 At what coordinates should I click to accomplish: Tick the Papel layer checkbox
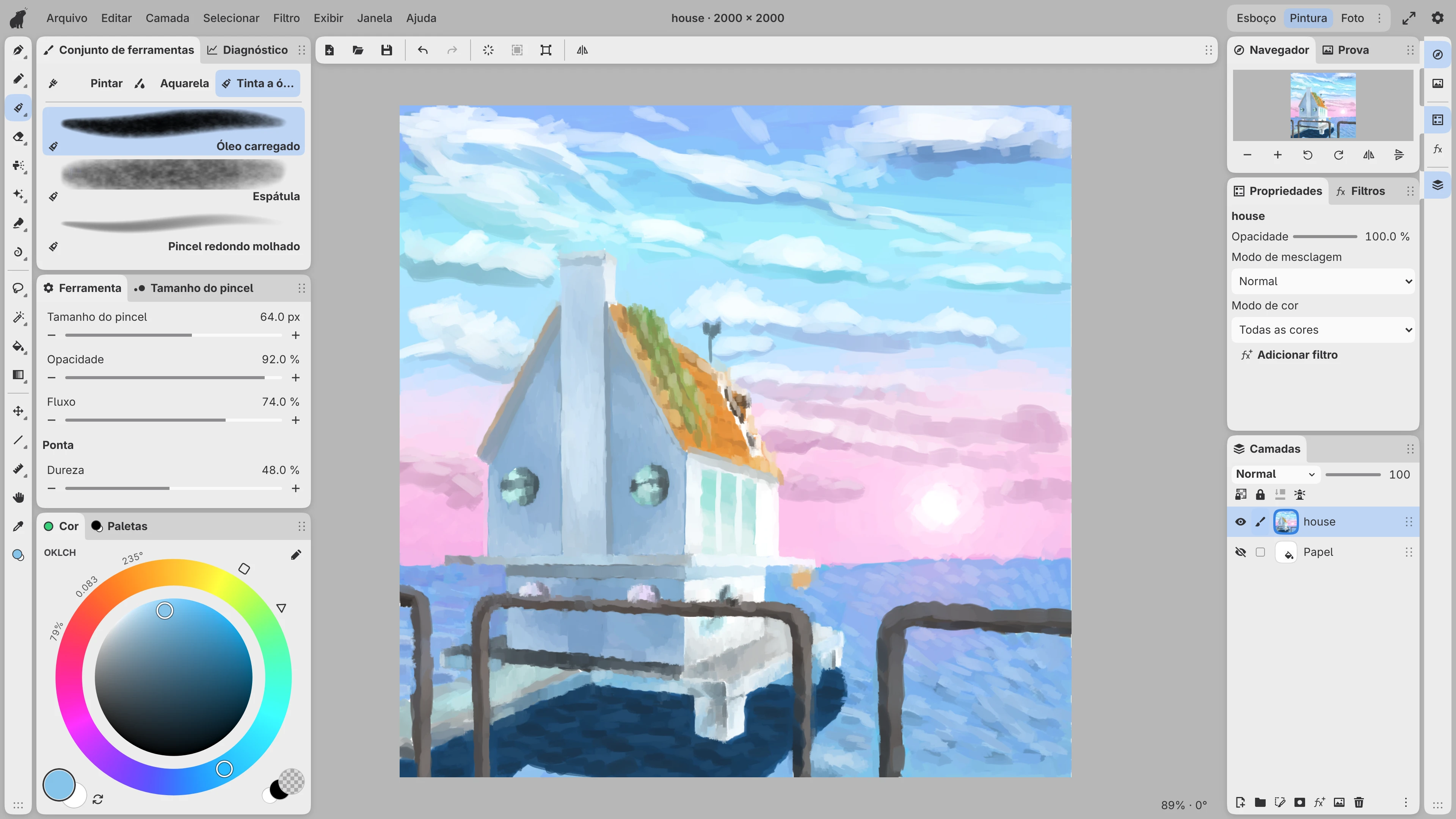[x=1260, y=552]
